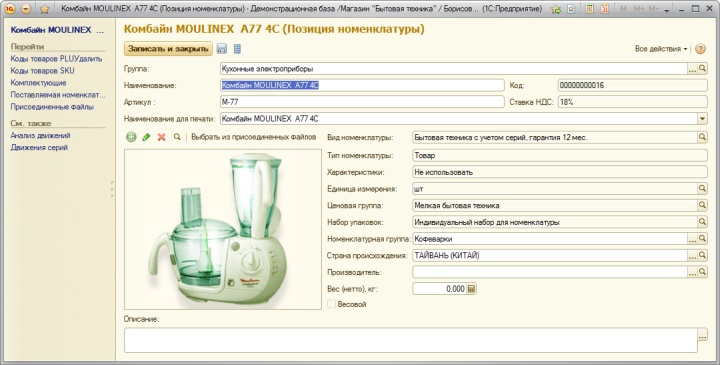The image size is (720, 365).
Task: Click the 'Номенклатурная группа' ellipsis button
Action: 692,239
